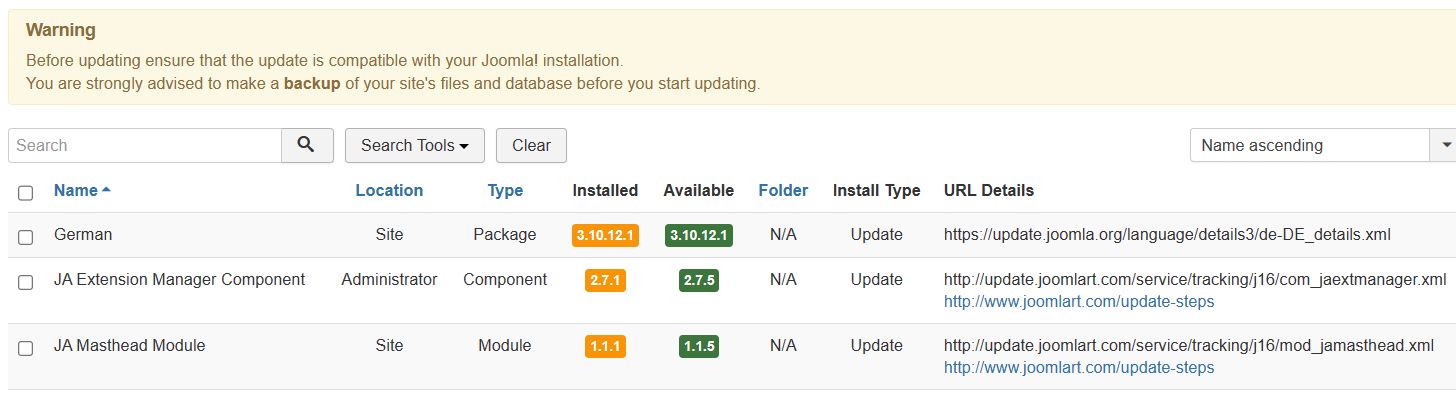Image resolution: width=1456 pixels, height=403 pixels.
Task: Click the orange 2.7.1 installed version badge
Action: pyautogui.click(x=605, y=280)
